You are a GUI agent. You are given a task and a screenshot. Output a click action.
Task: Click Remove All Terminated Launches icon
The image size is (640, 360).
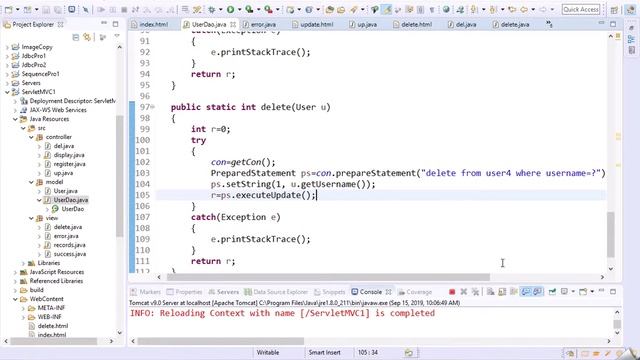(475, 291)
